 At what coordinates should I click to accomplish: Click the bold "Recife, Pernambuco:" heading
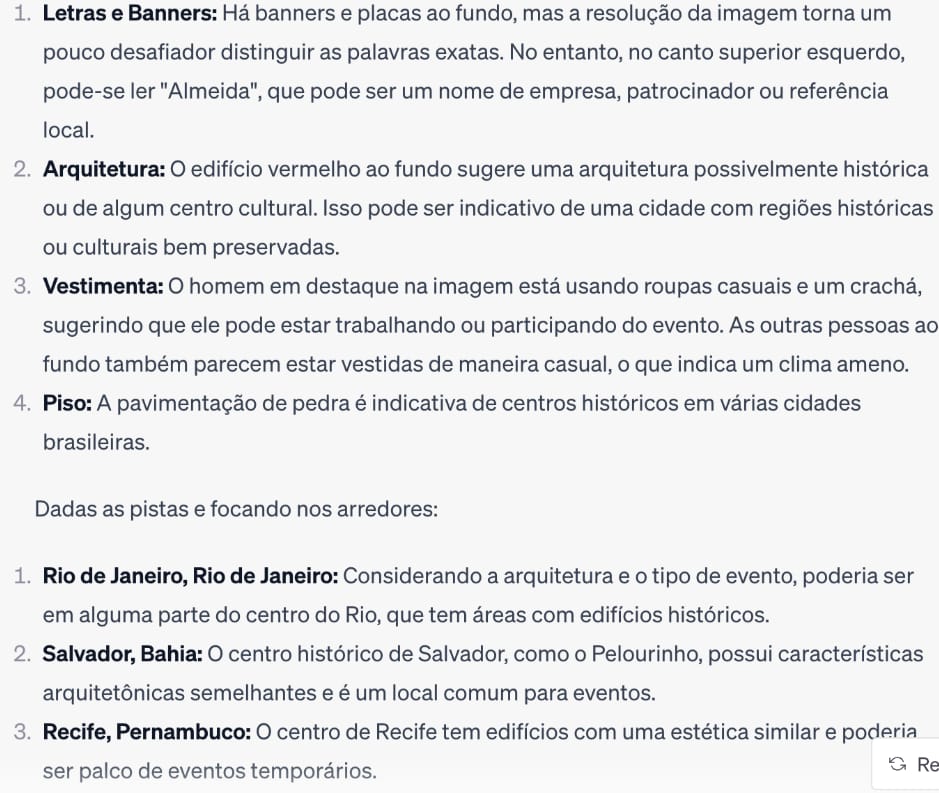click(x=146, y=732)
